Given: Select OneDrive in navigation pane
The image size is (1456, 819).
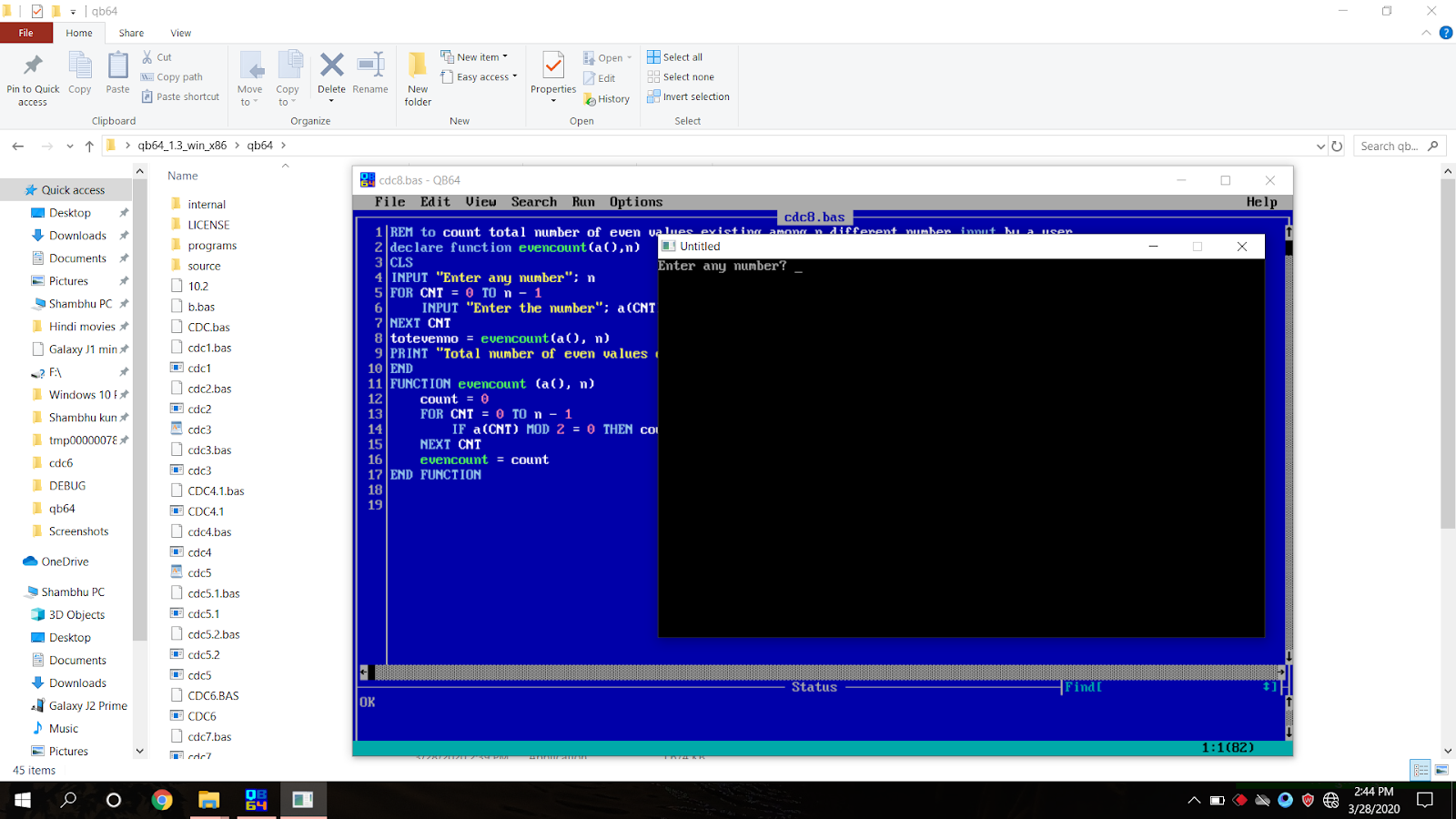Looking at the screenshot, I should tap(66, 561).
